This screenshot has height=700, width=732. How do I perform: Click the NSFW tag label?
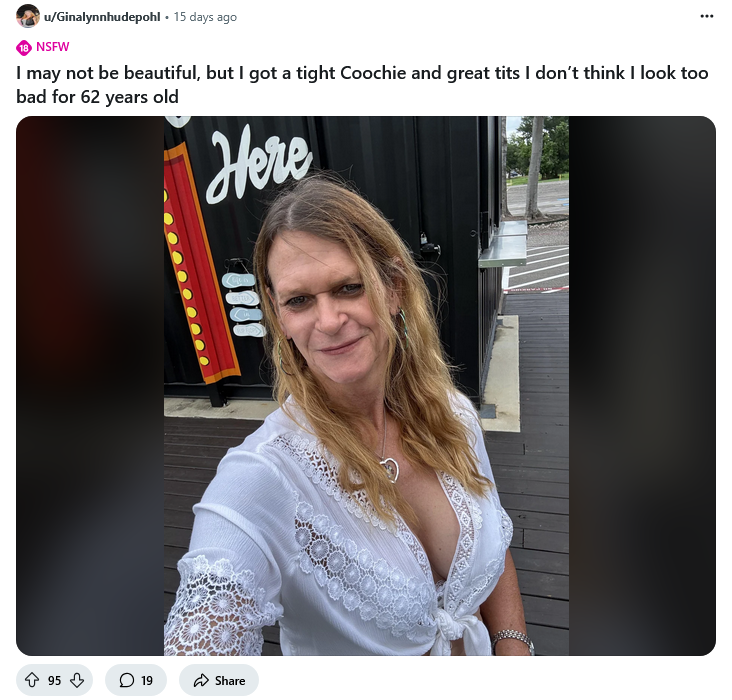click(x=52, y=47)
